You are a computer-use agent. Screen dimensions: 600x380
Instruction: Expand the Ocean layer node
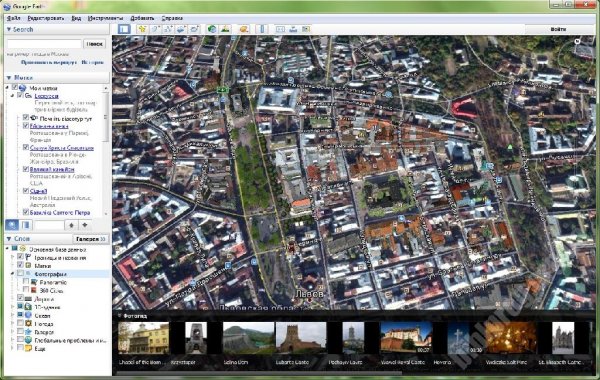[x=13, y=315]
